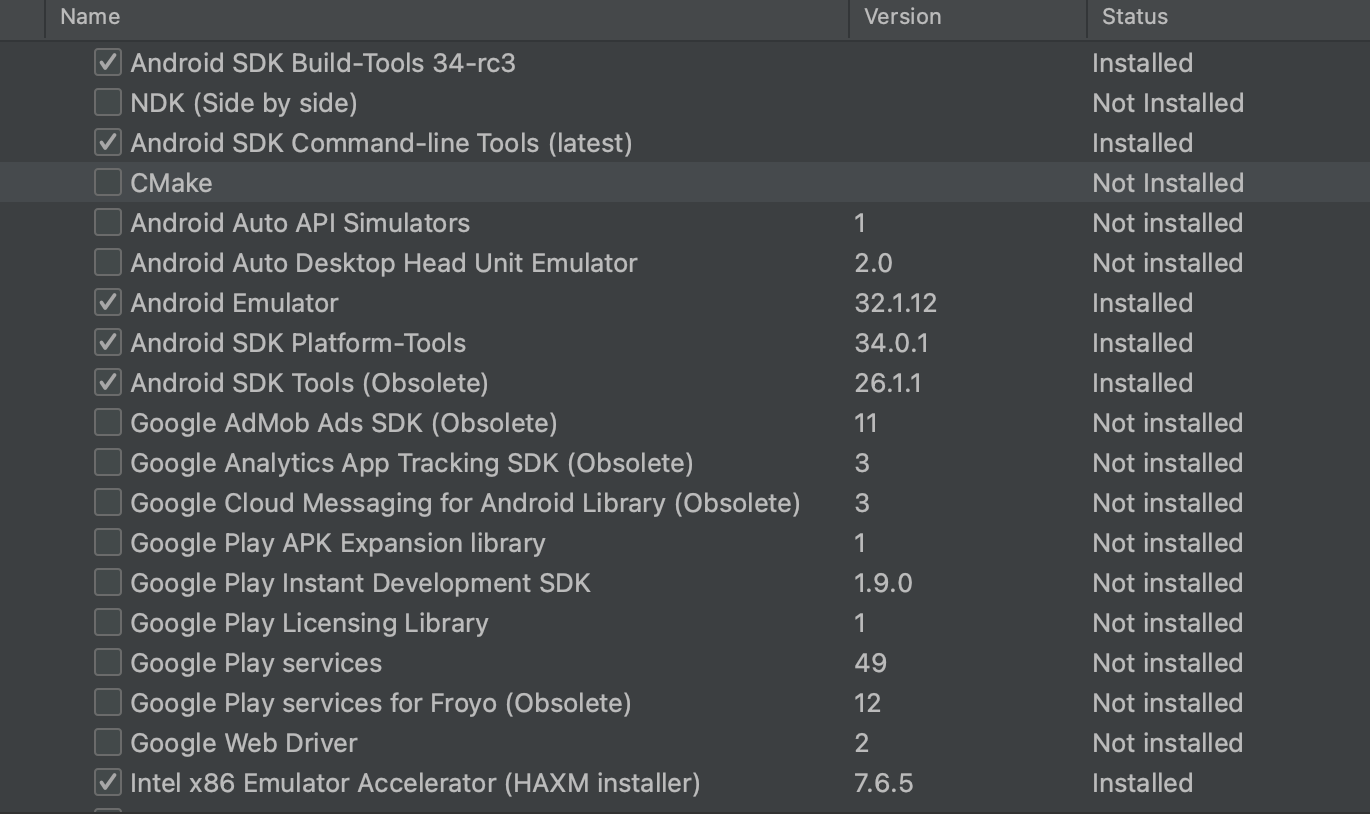Select the Platform-Tools version '34.0.1'
The height and width of the screenshot is (814, 1370).
(x=892, y=343)
